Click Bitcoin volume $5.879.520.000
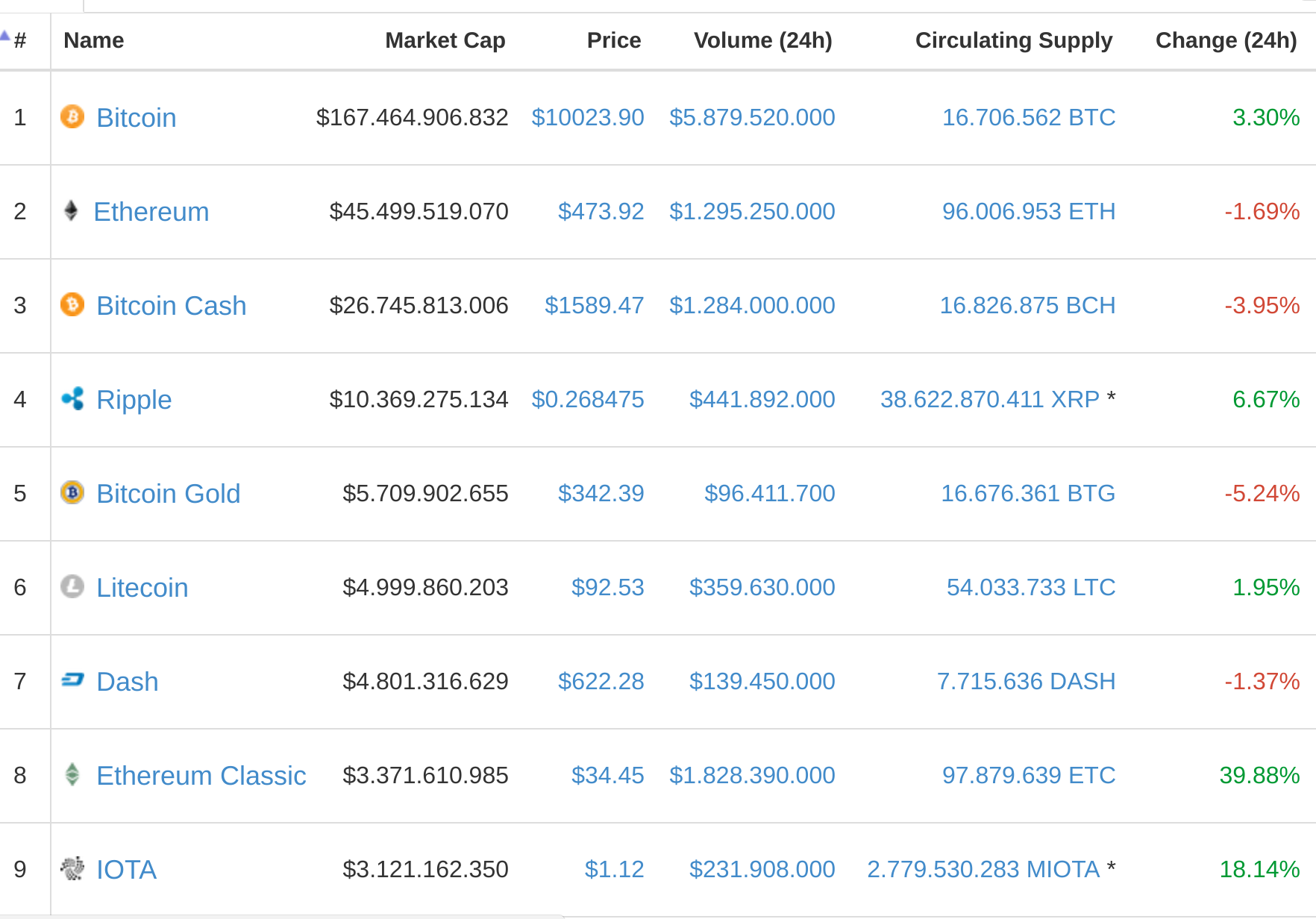Screen dimensions: 1316x919 pos(752,117)
